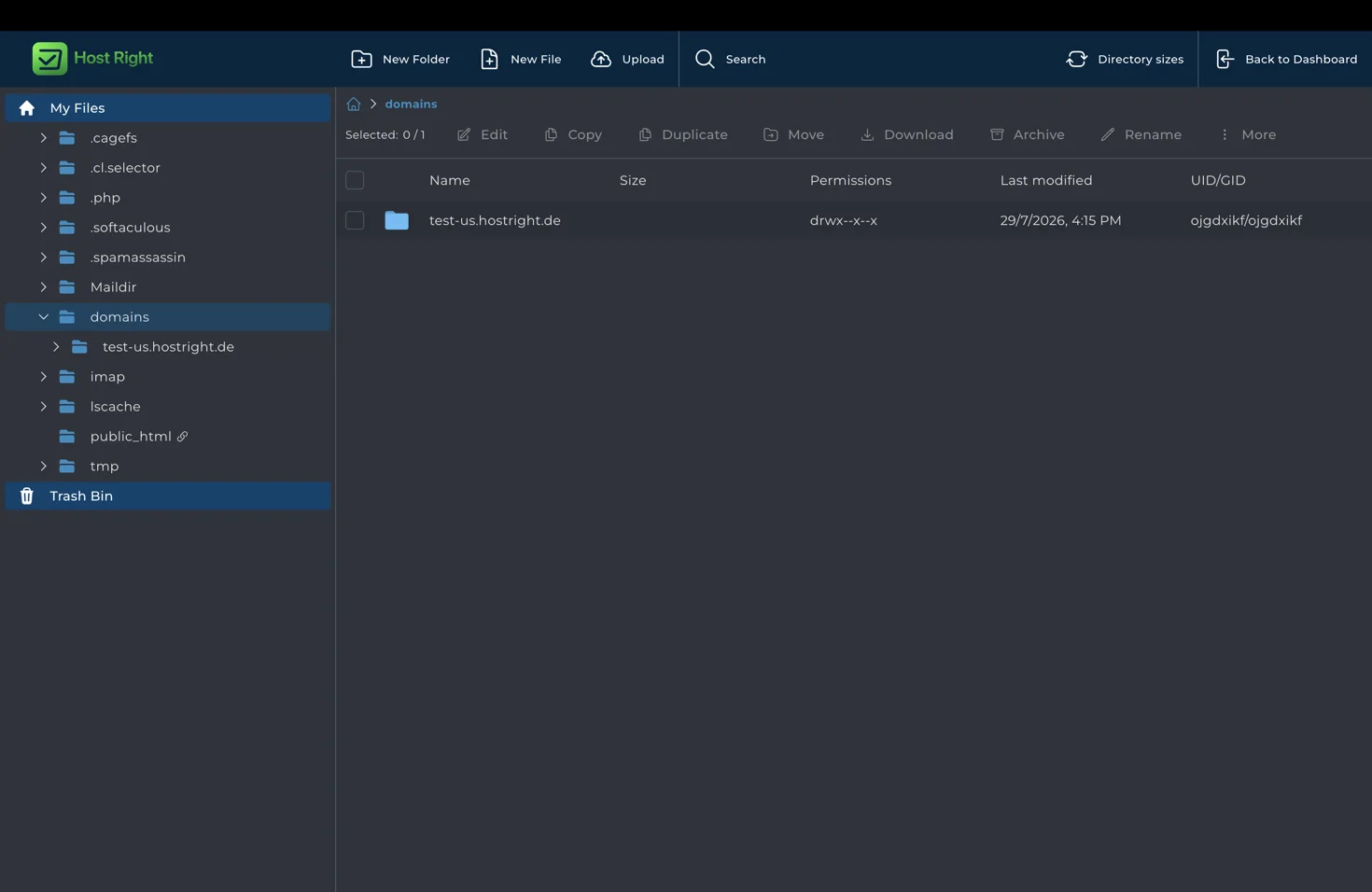Image resolution: width=1372 pixels, height=892 pixels.
Task: Click the Rename pencil icon
Action: 1108,134
